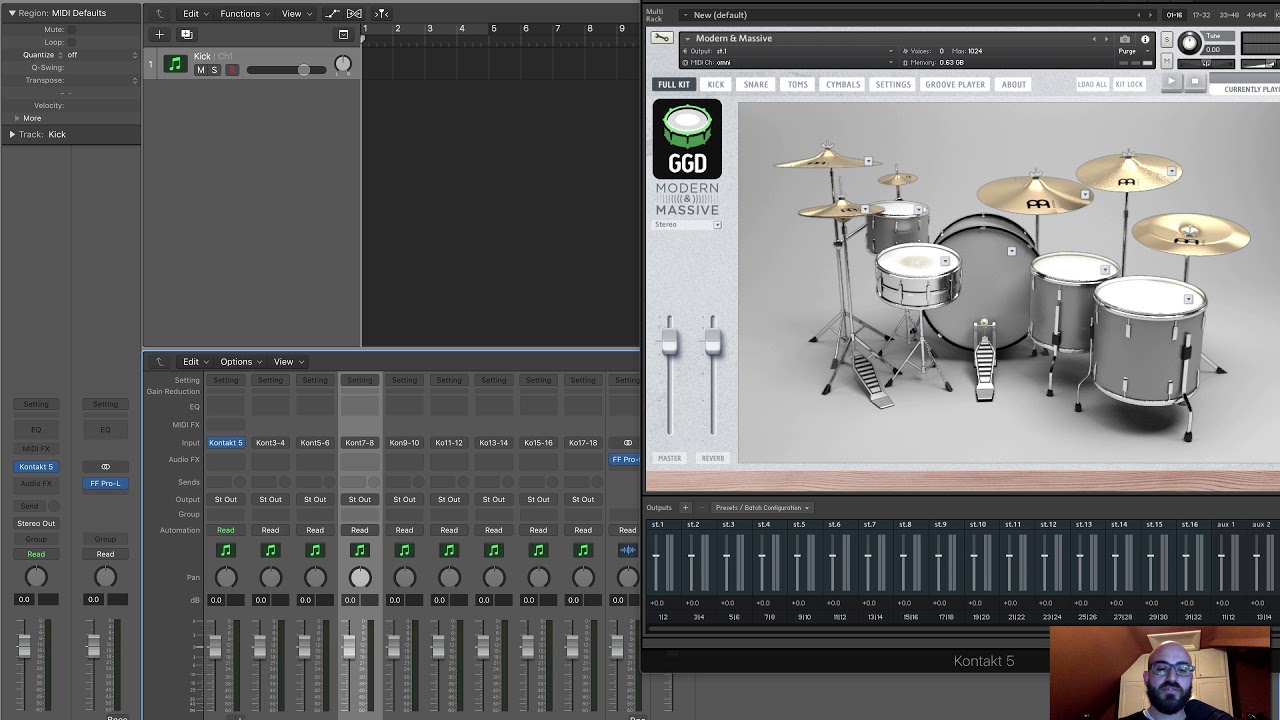Click the Kick track music note icon
Viewport: 1280px width, 720px height.
point(175,64)
